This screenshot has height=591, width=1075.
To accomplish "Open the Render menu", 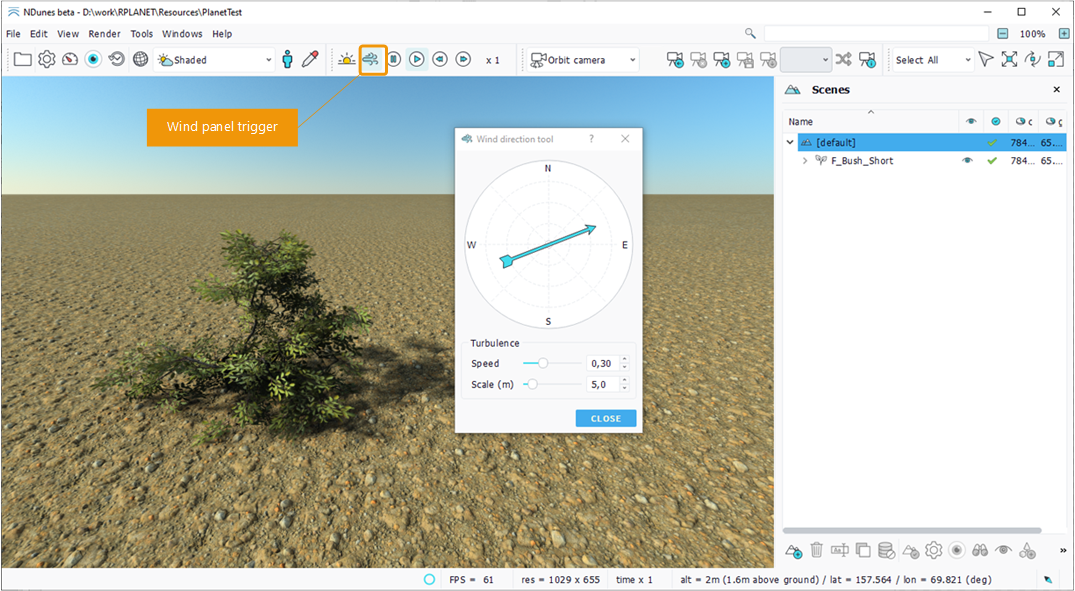I will pyautogui.click(x=104, y=34).
